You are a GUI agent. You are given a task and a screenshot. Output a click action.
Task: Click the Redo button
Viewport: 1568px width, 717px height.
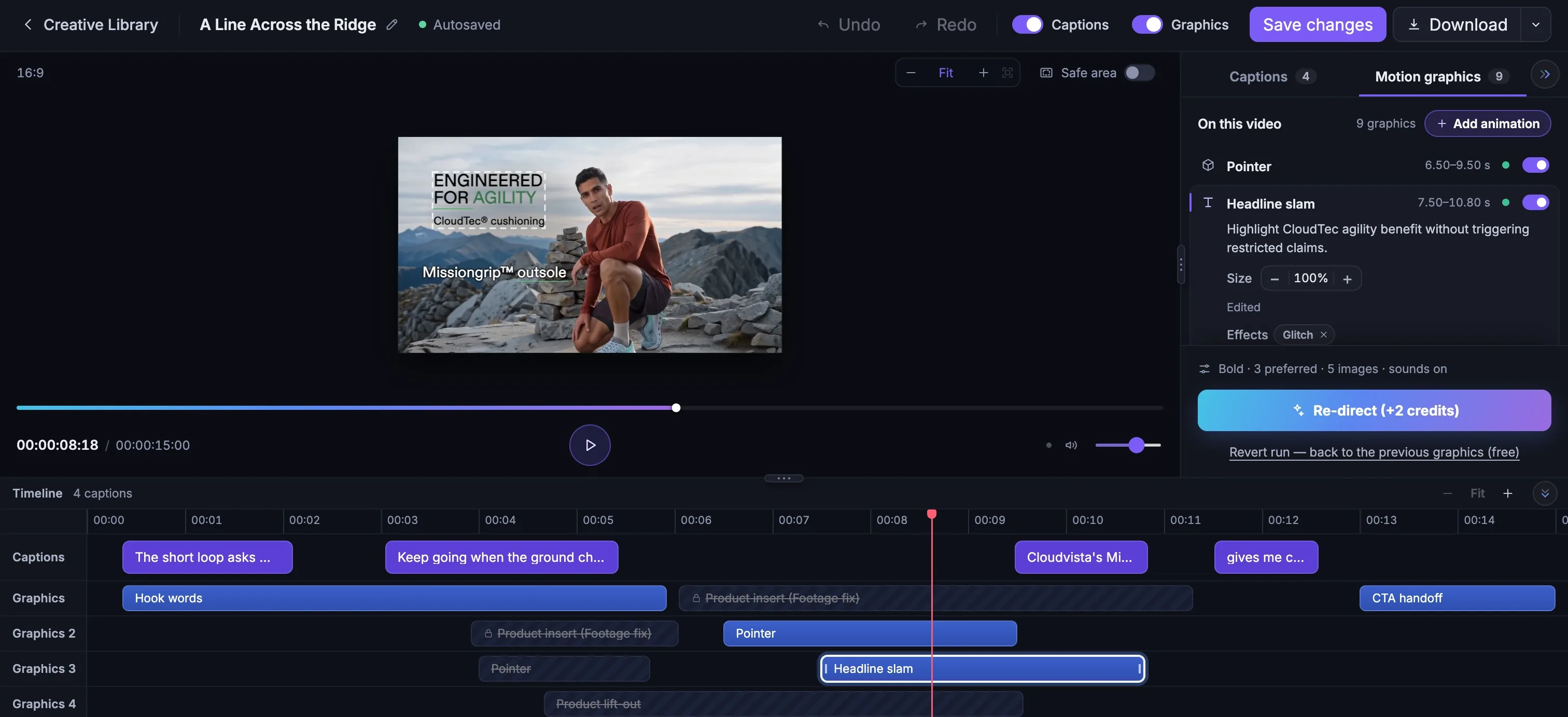point(946,24)
